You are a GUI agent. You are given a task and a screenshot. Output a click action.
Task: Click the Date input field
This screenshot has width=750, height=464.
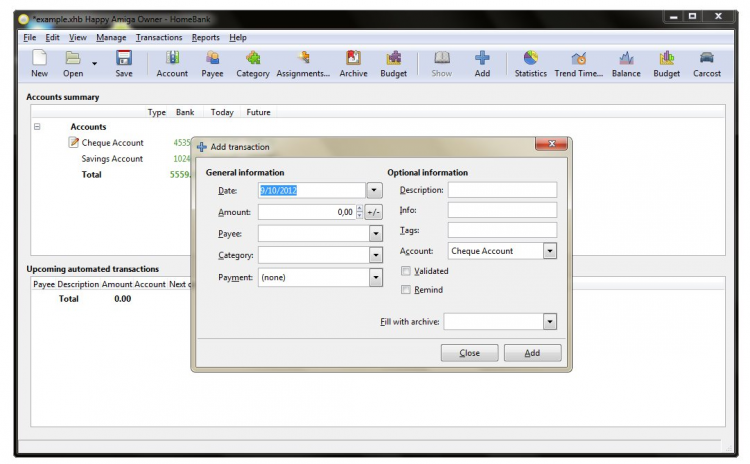click(x=312, y=190)
